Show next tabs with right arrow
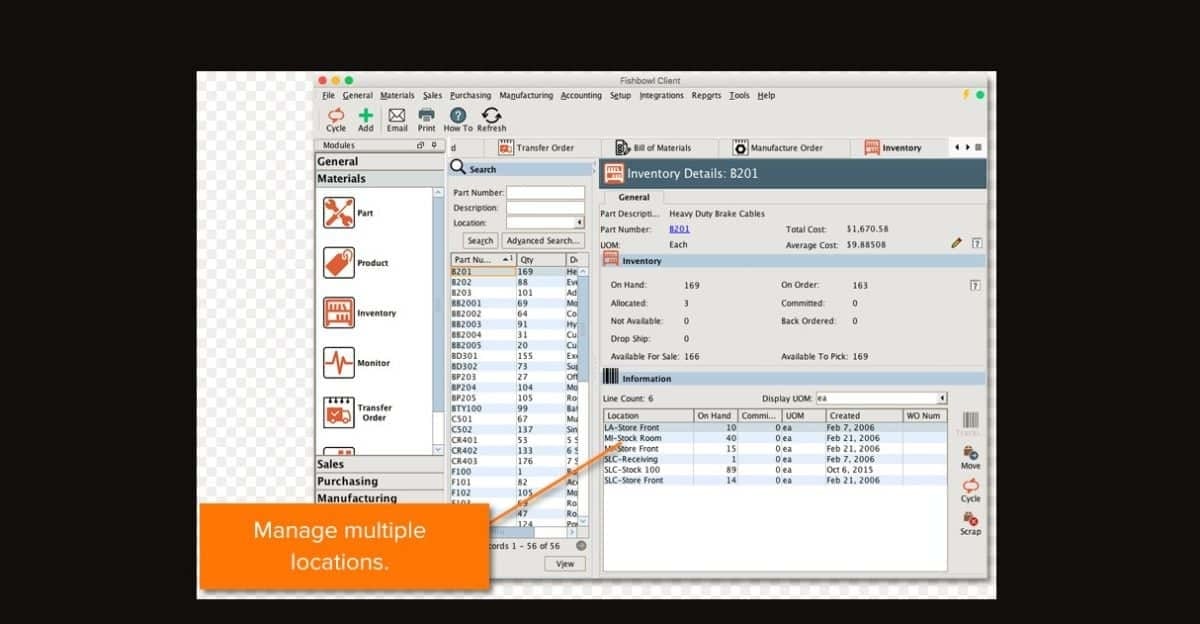The width and height of the screenshot is (1200, 624). pos(967,148)
